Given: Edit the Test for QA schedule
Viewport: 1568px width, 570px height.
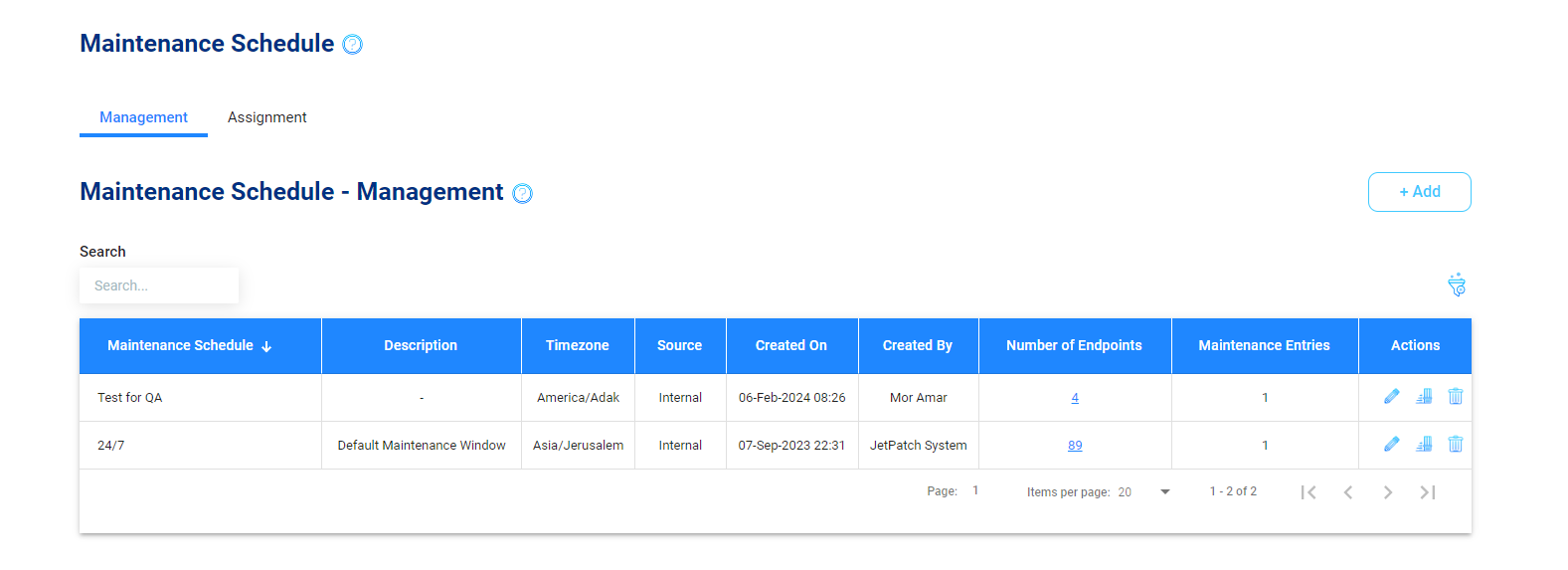Looking at the screenshot, I should [x=1391, y=397].
